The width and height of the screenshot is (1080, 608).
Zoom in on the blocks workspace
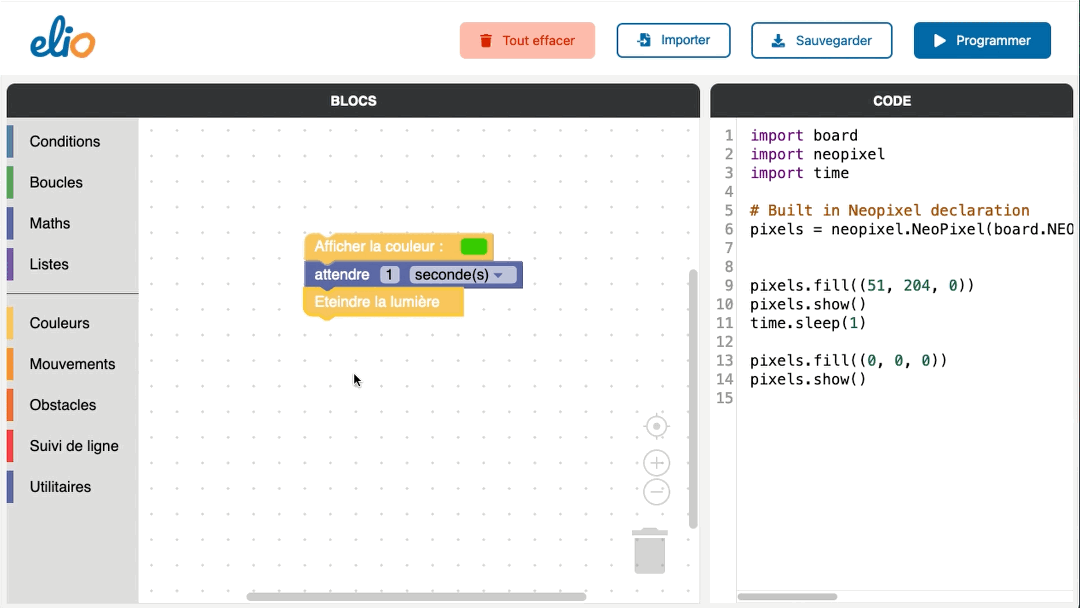click(656, 463)
